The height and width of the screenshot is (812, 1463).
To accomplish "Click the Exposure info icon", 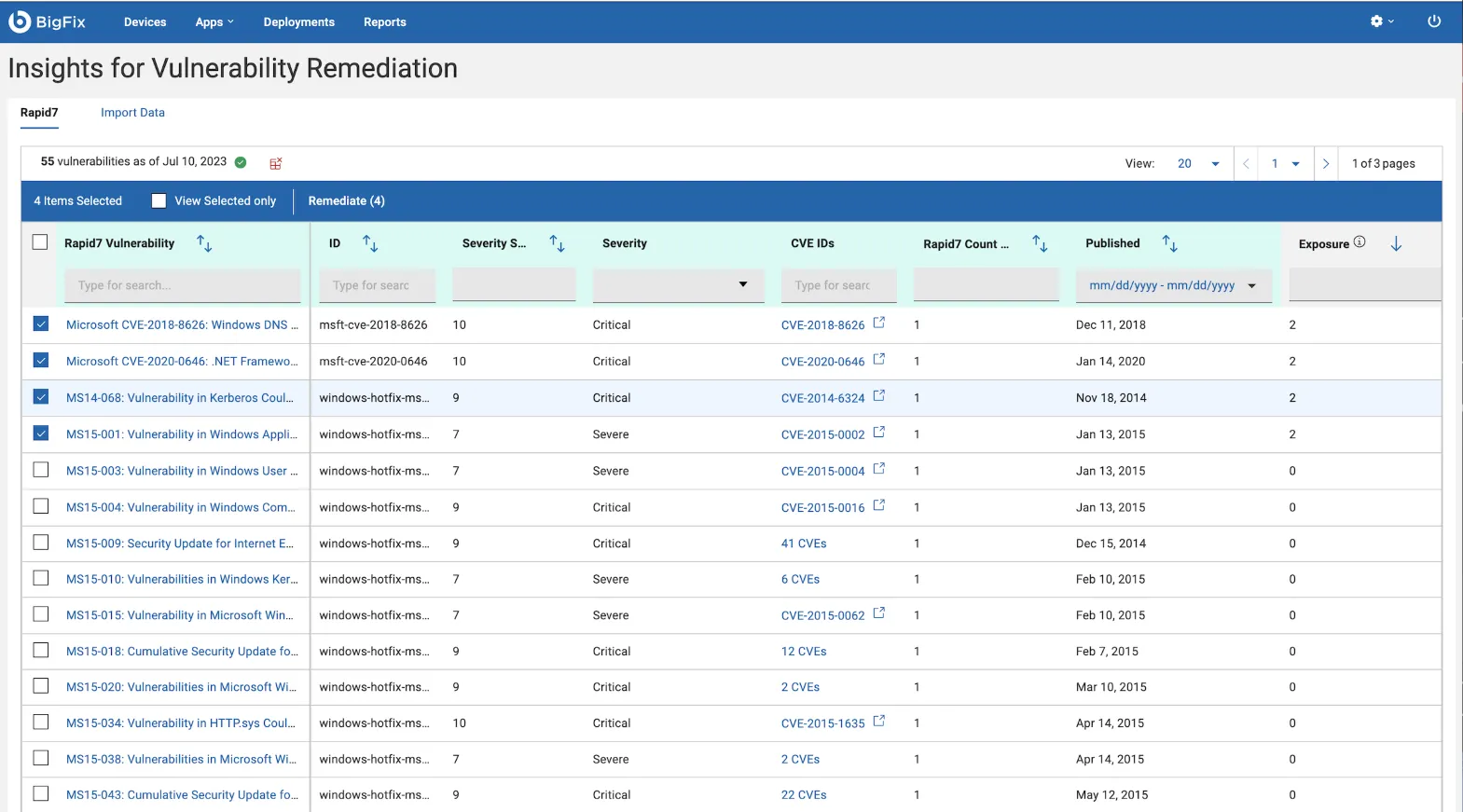I will pyautogui.click(x=1359, y=242).
